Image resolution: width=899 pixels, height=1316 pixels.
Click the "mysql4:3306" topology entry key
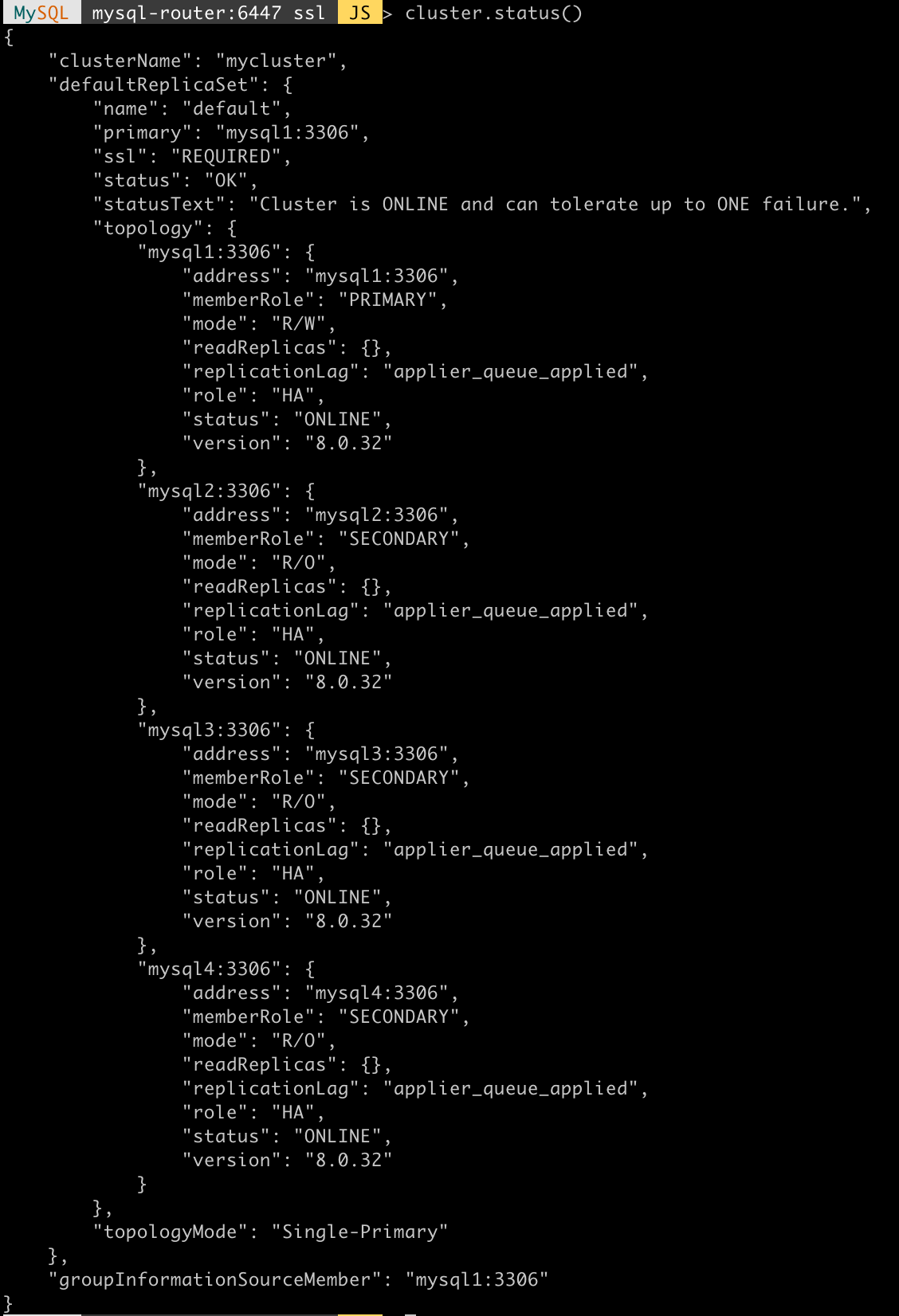pos(210,969)
